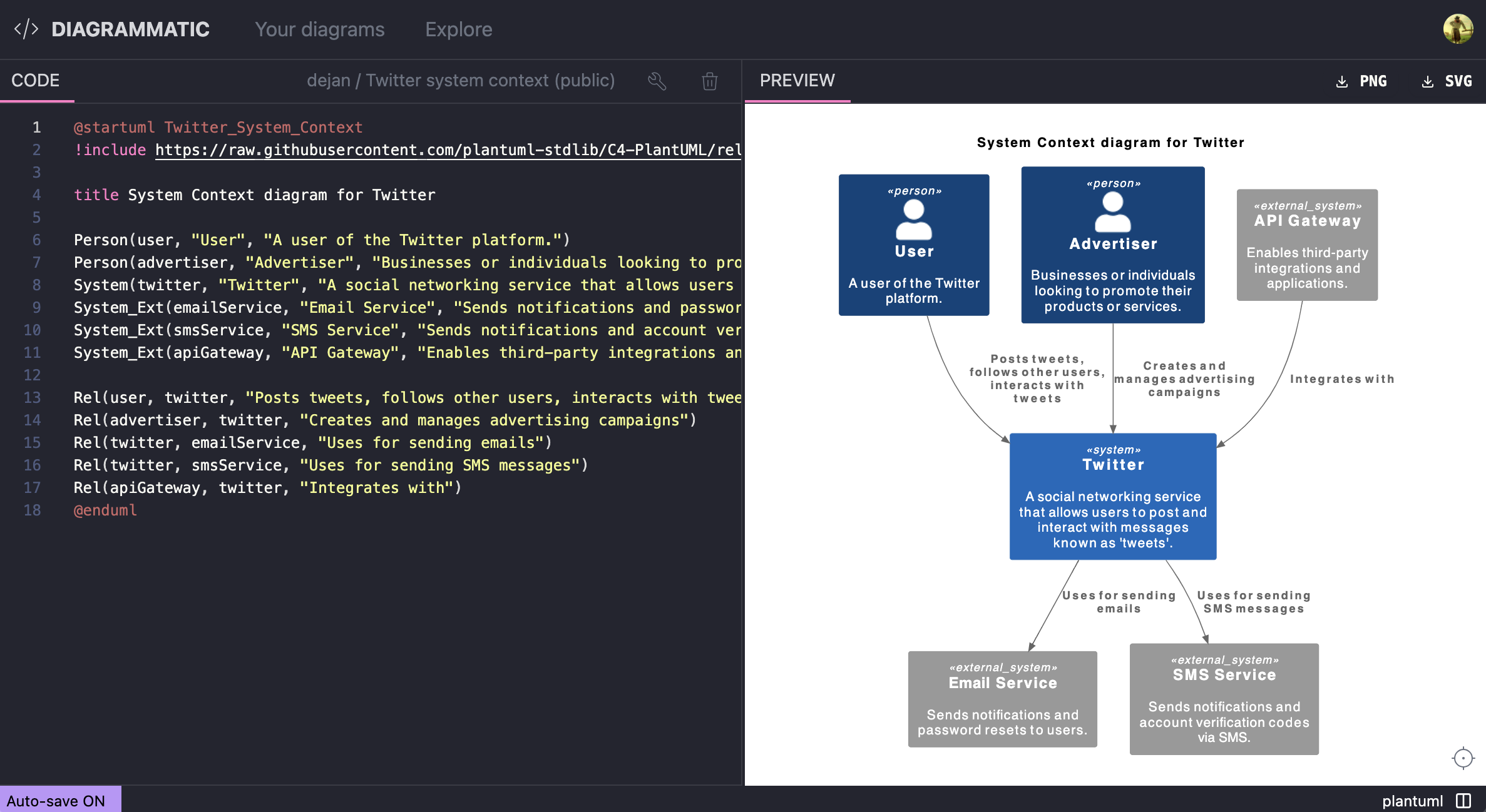
Task: Click the 'Posts tweets, follows other users' label
Action: tap(1037, 378)
